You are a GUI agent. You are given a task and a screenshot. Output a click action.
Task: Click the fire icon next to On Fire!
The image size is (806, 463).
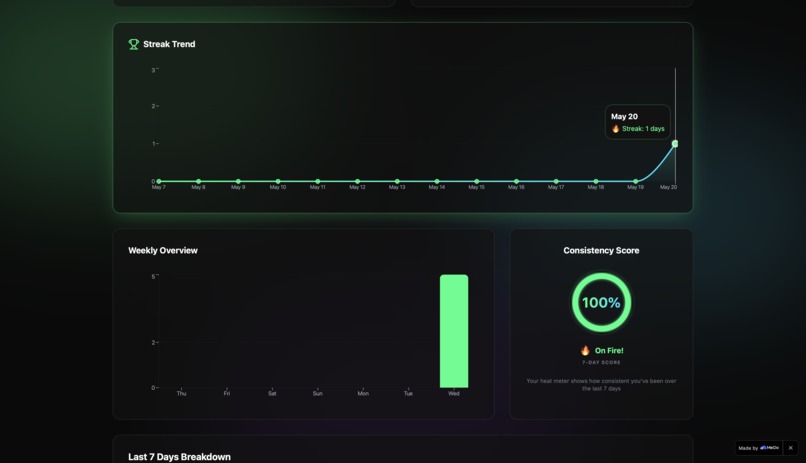coord(585,350)
